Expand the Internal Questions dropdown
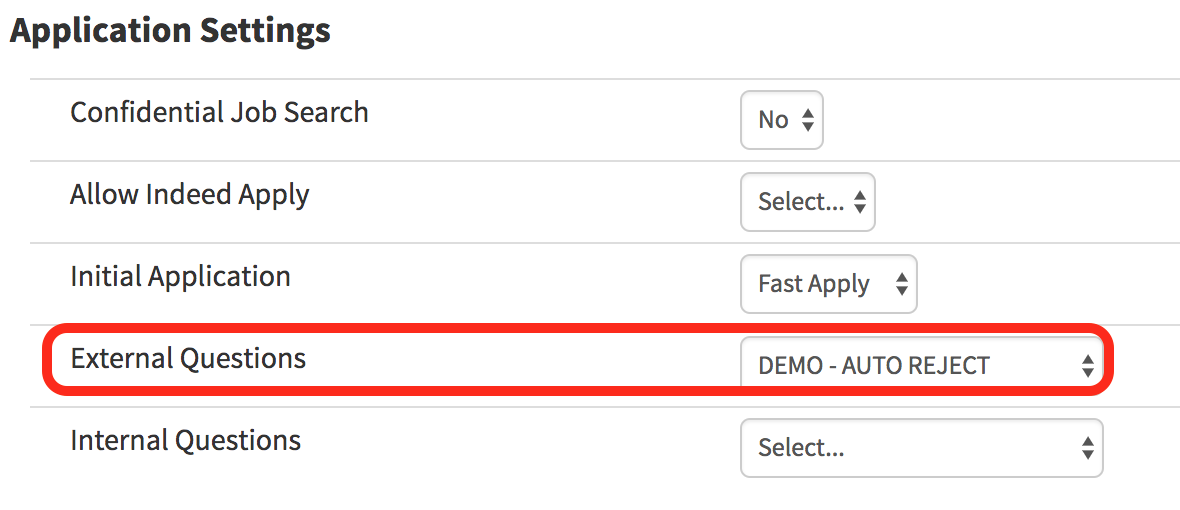This screenshot has width=1180, height=510. (920, 448)
